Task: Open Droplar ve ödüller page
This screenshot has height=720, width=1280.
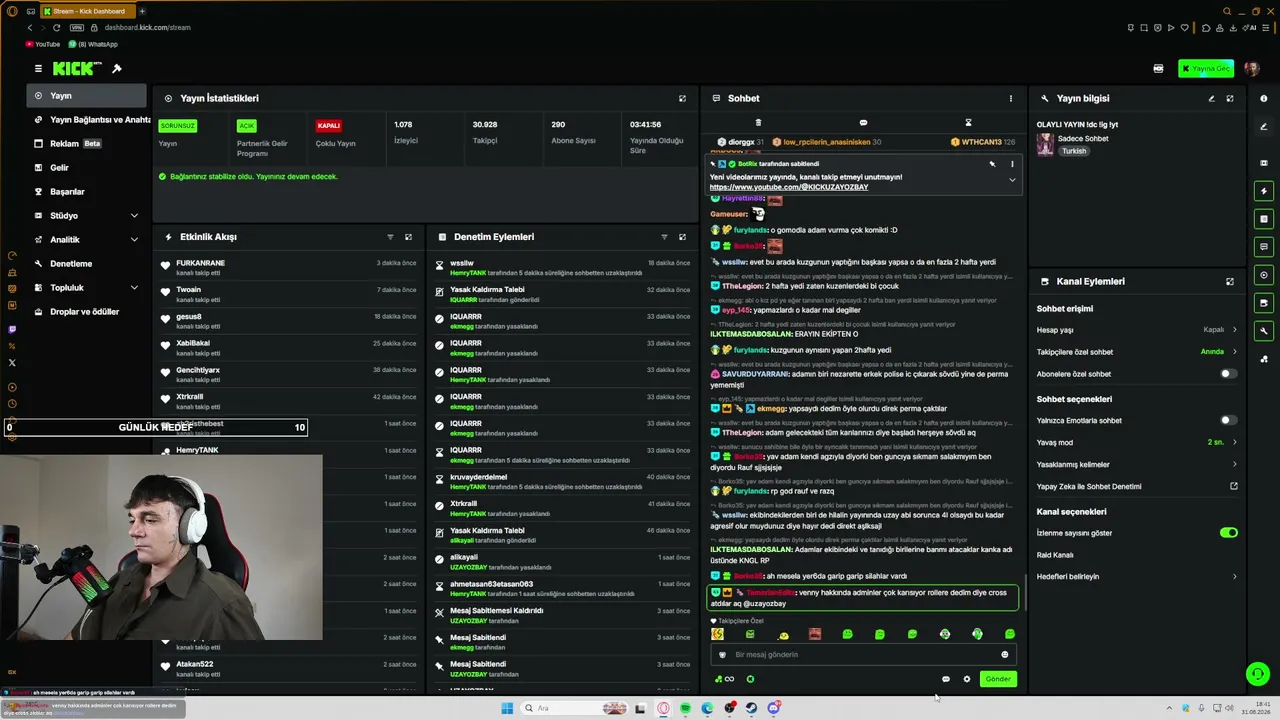Action: point(87,311)
